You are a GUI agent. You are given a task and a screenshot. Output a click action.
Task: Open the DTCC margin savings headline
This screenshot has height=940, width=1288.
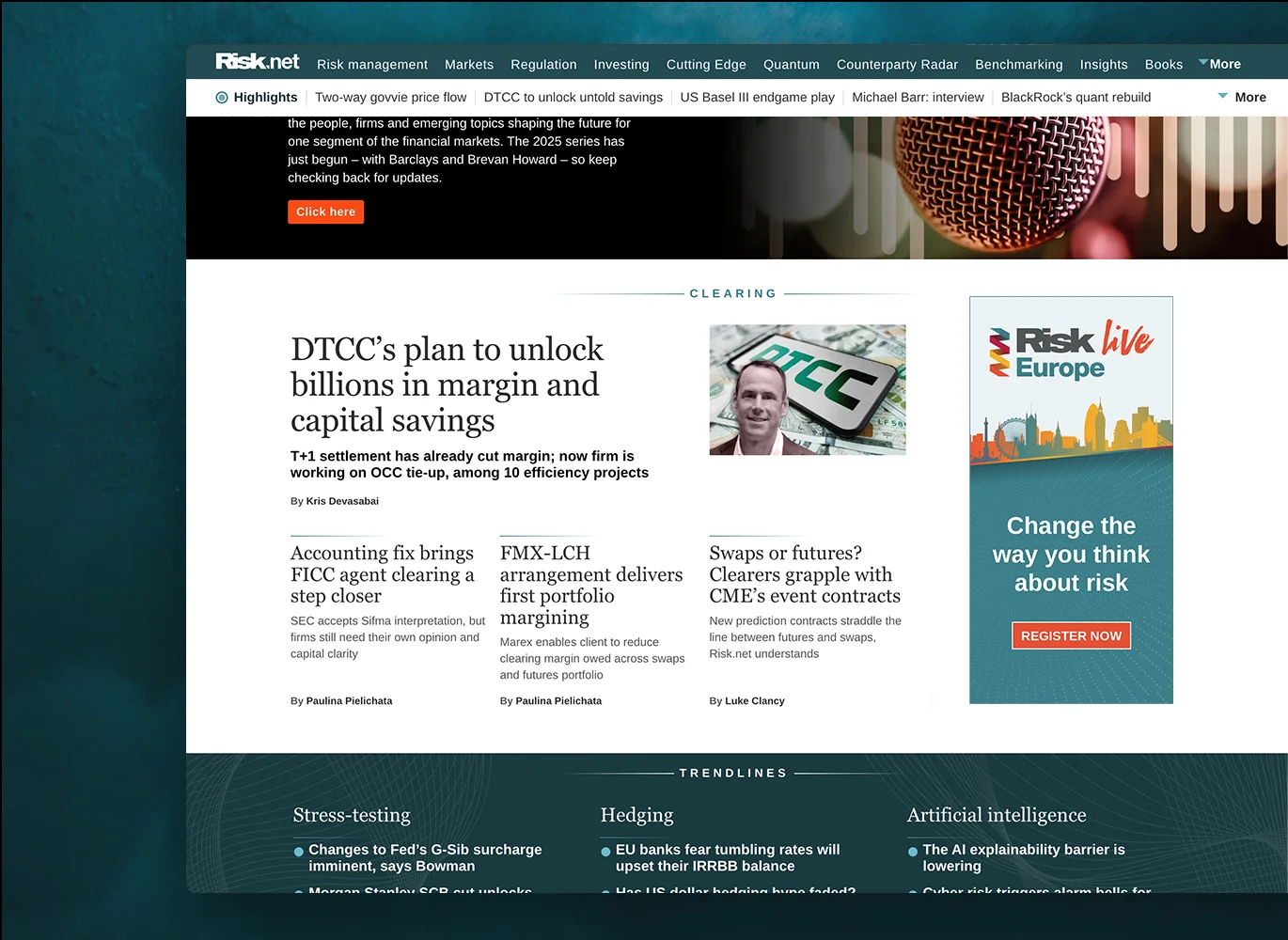[x=447, y=384]
